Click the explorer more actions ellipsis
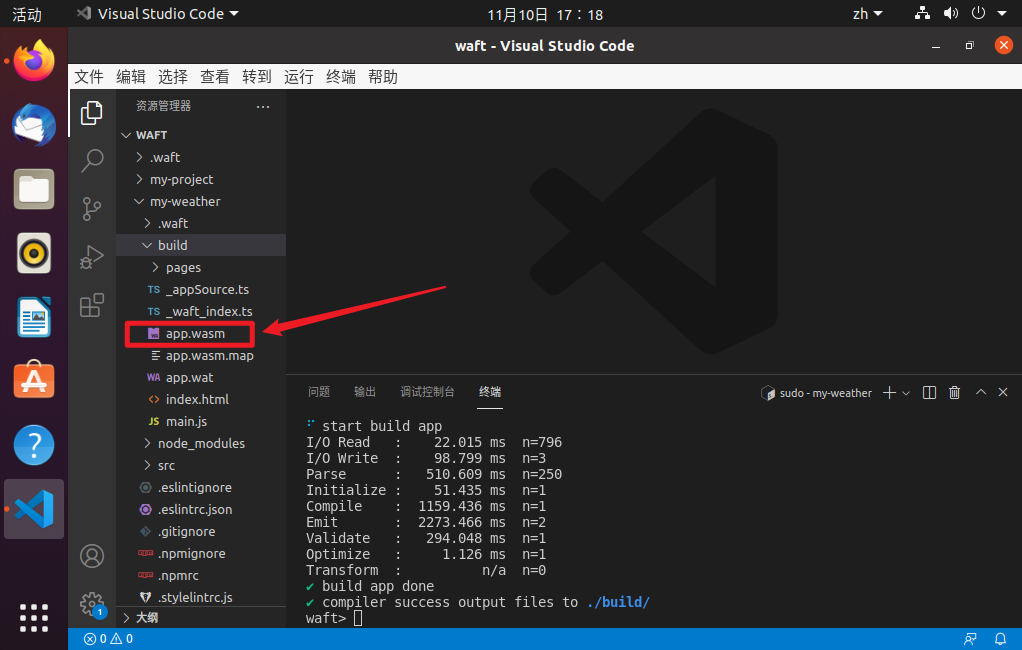The image size is (1022, 650). pyautogui.click(x=263, y=106)
